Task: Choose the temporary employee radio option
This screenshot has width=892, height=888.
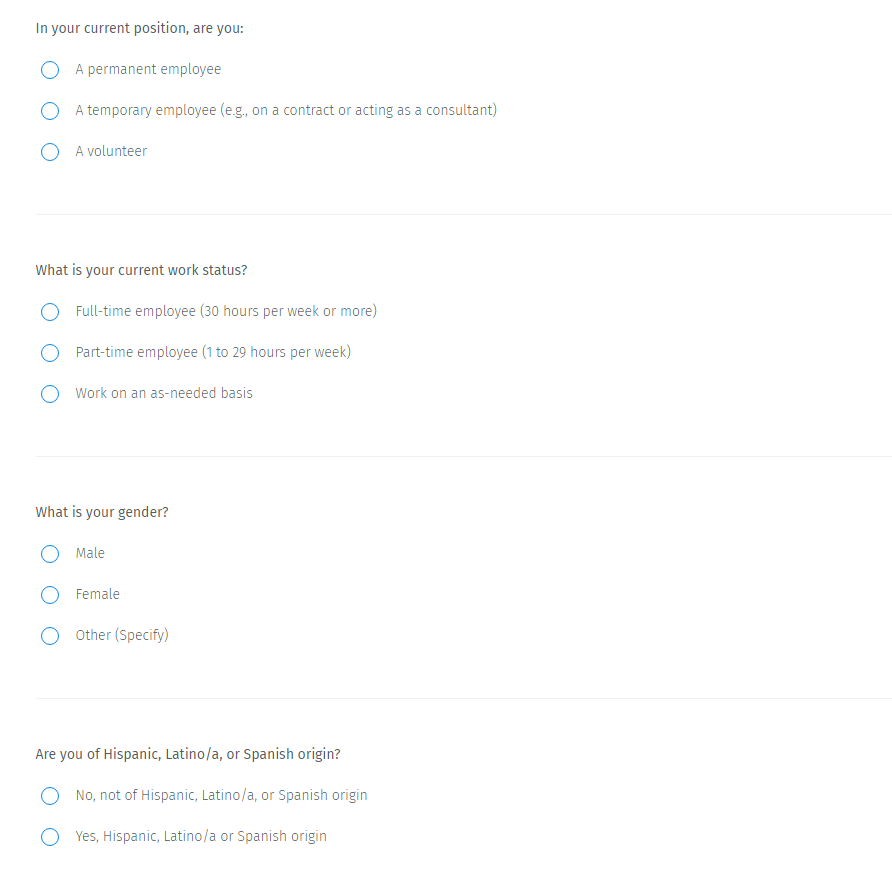Action: pyautogui.click(x=50, y=111)
